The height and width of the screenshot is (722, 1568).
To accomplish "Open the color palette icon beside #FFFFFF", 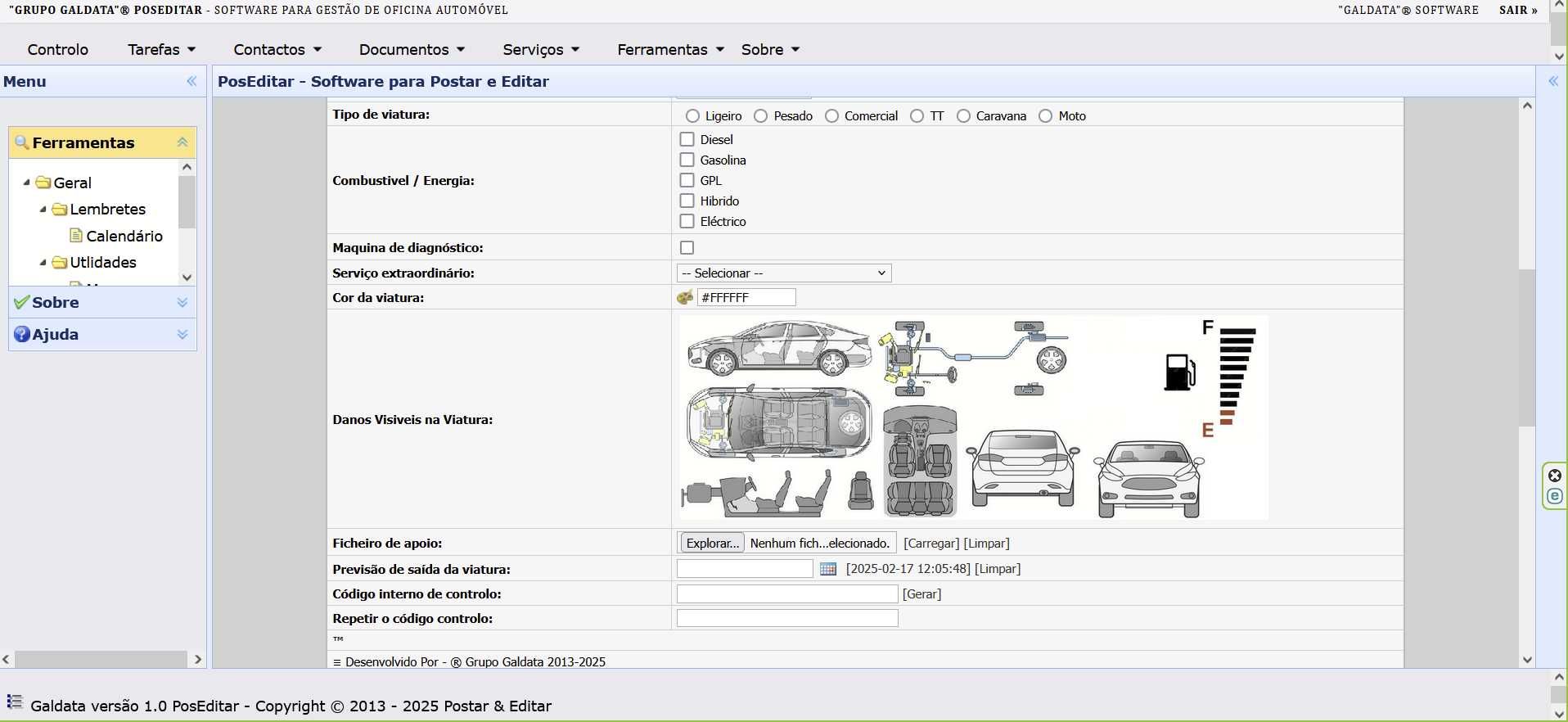I will (x=685, y=297).
